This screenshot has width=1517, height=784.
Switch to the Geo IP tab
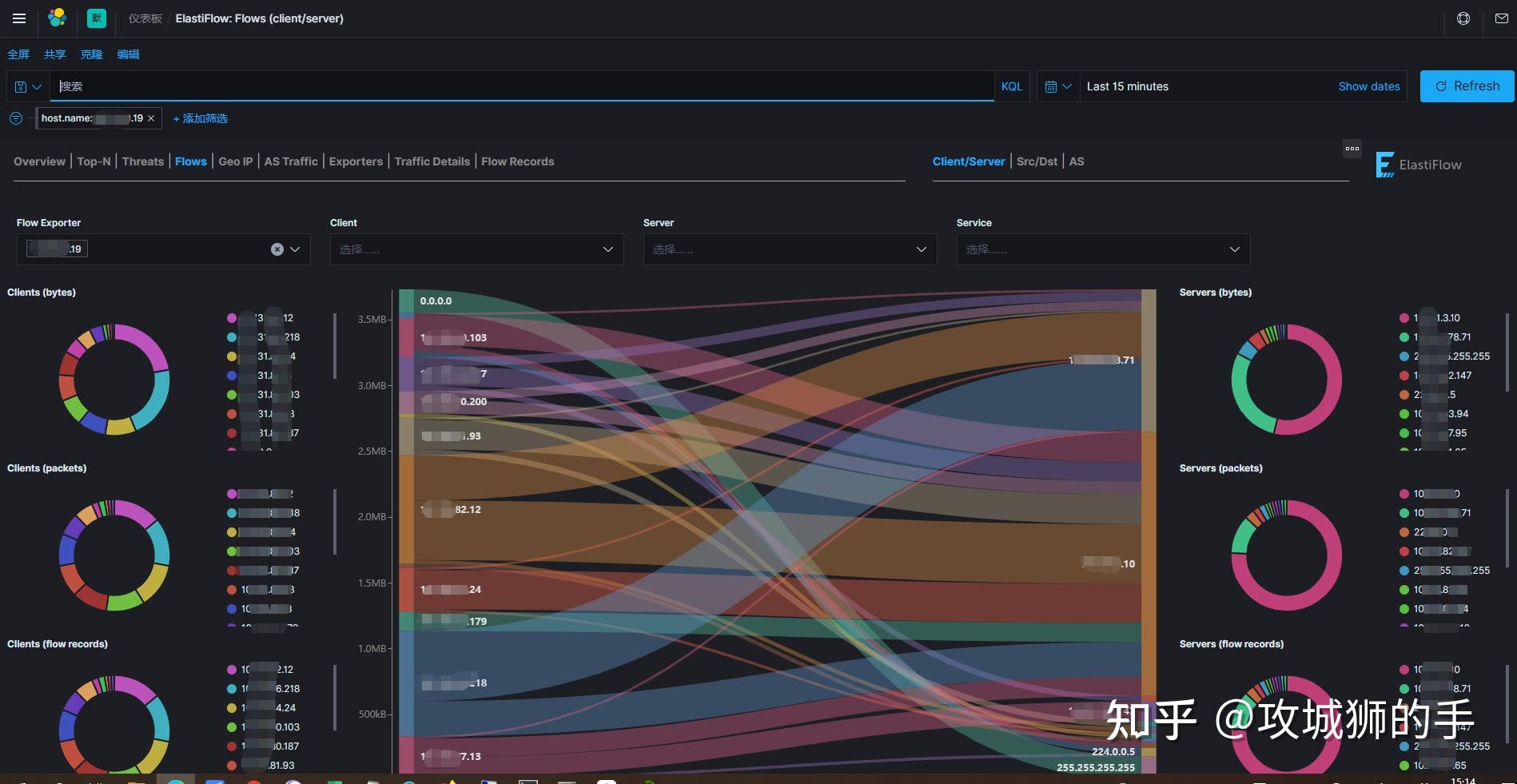click(236, 161)
